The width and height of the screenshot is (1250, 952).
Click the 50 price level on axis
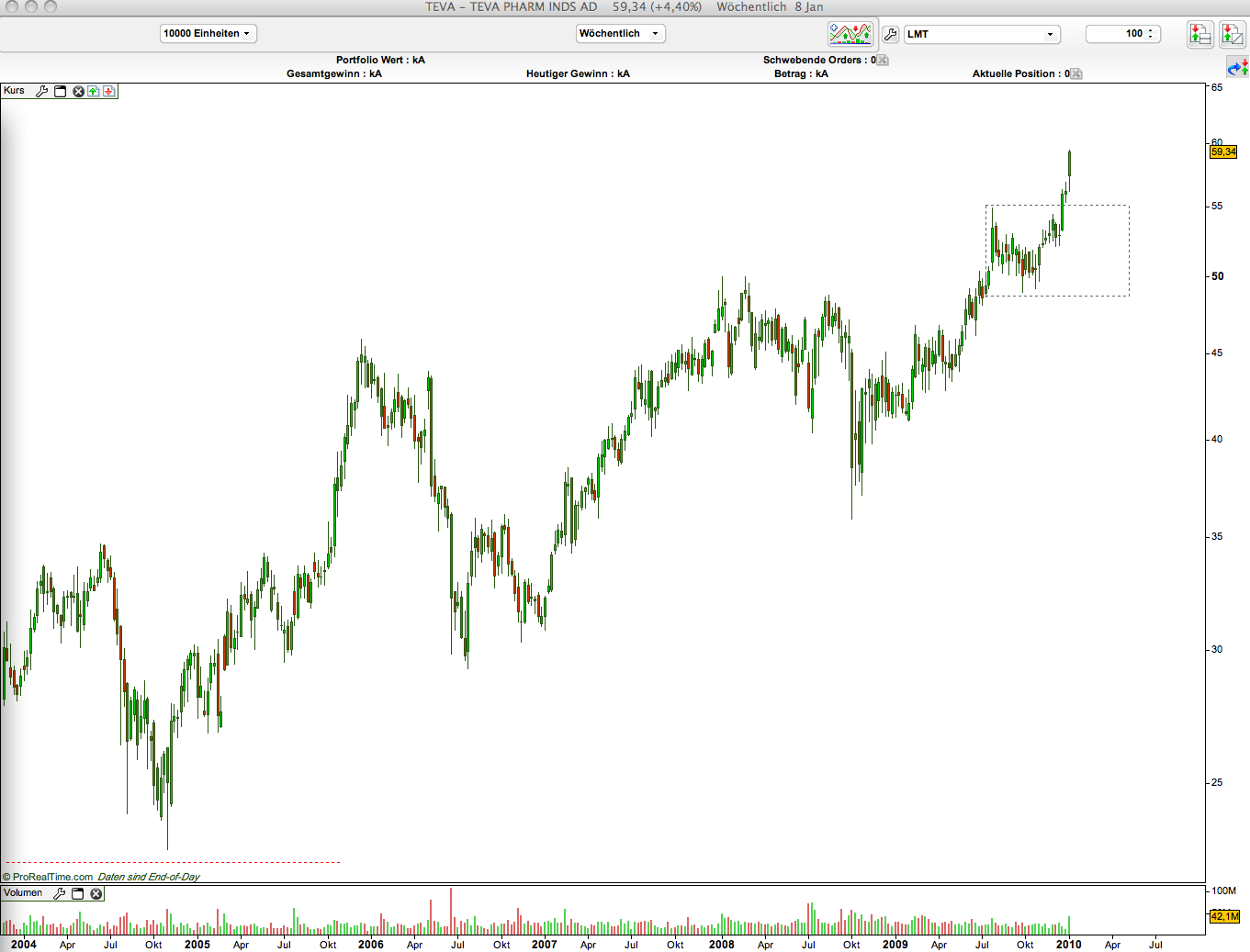pos(1217,275)
